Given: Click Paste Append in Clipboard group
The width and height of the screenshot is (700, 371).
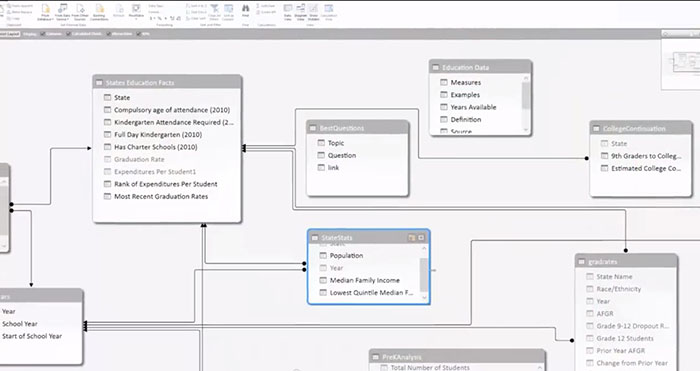Looking at the screenshot, I should coord(21,5).
